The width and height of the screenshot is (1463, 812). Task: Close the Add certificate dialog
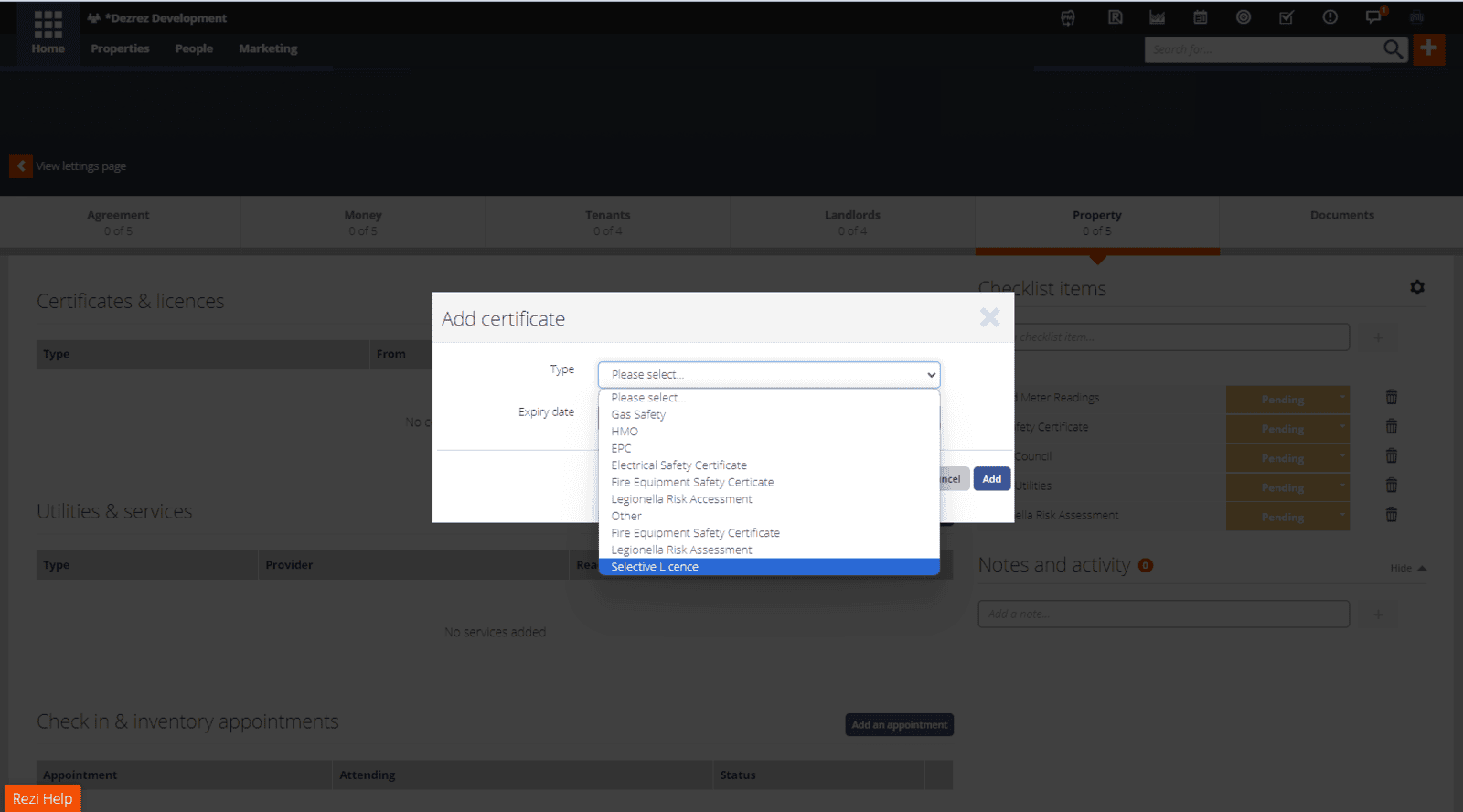click(x=989, y=317)
